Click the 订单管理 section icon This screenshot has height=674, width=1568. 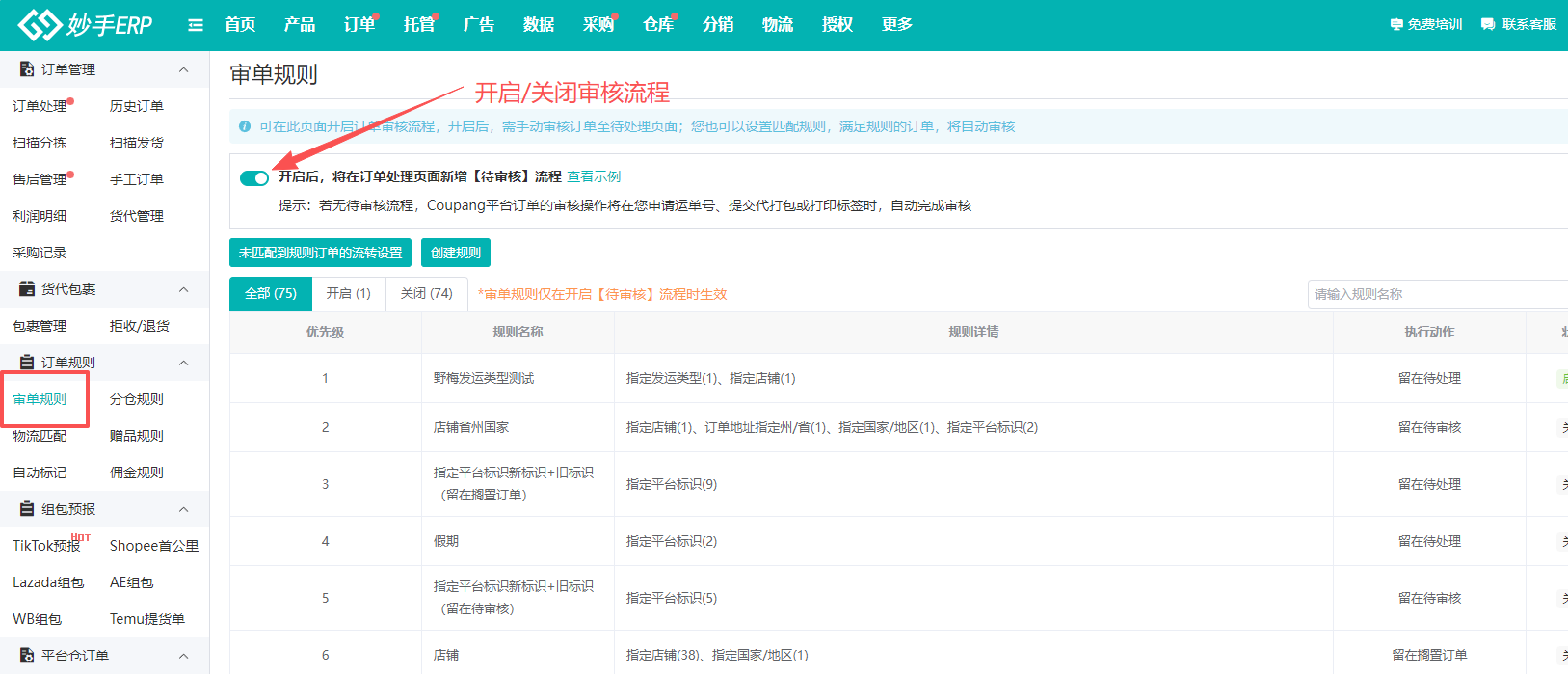[27, 69]
